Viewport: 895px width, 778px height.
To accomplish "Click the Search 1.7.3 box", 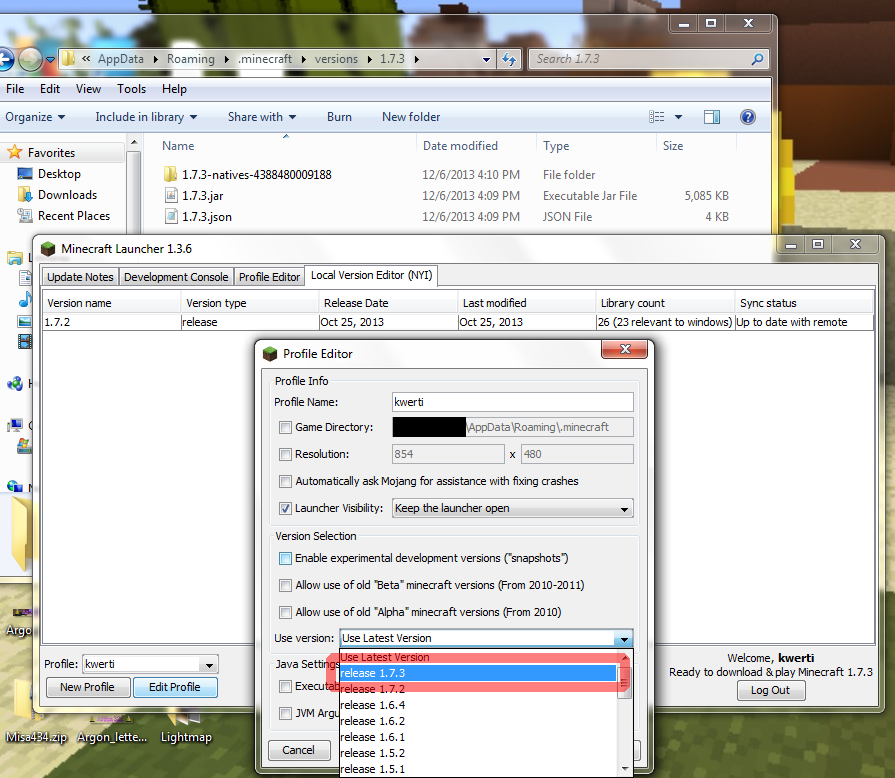I will pos(648,59).
